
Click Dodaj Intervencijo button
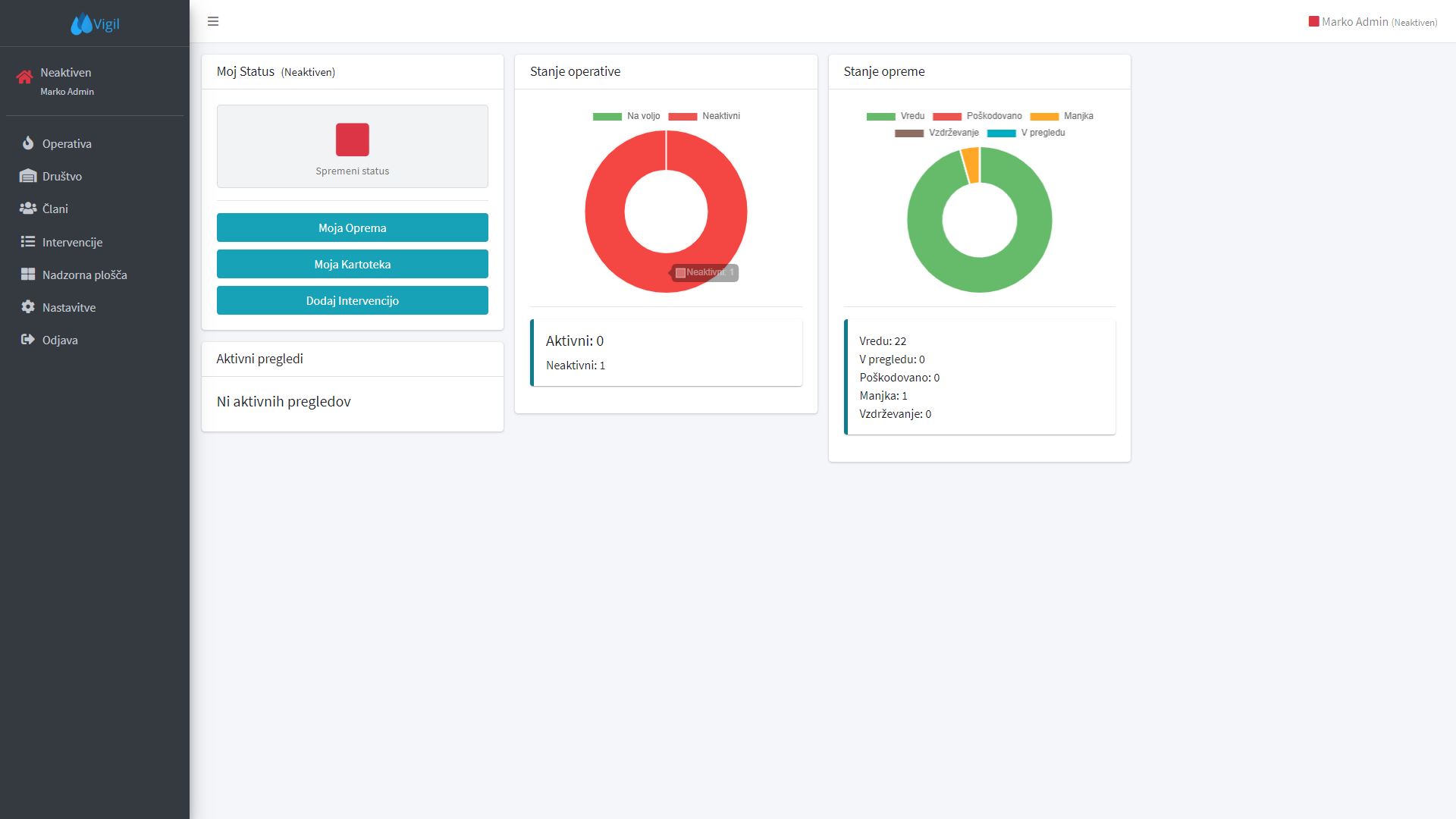(x=352, y=300)
